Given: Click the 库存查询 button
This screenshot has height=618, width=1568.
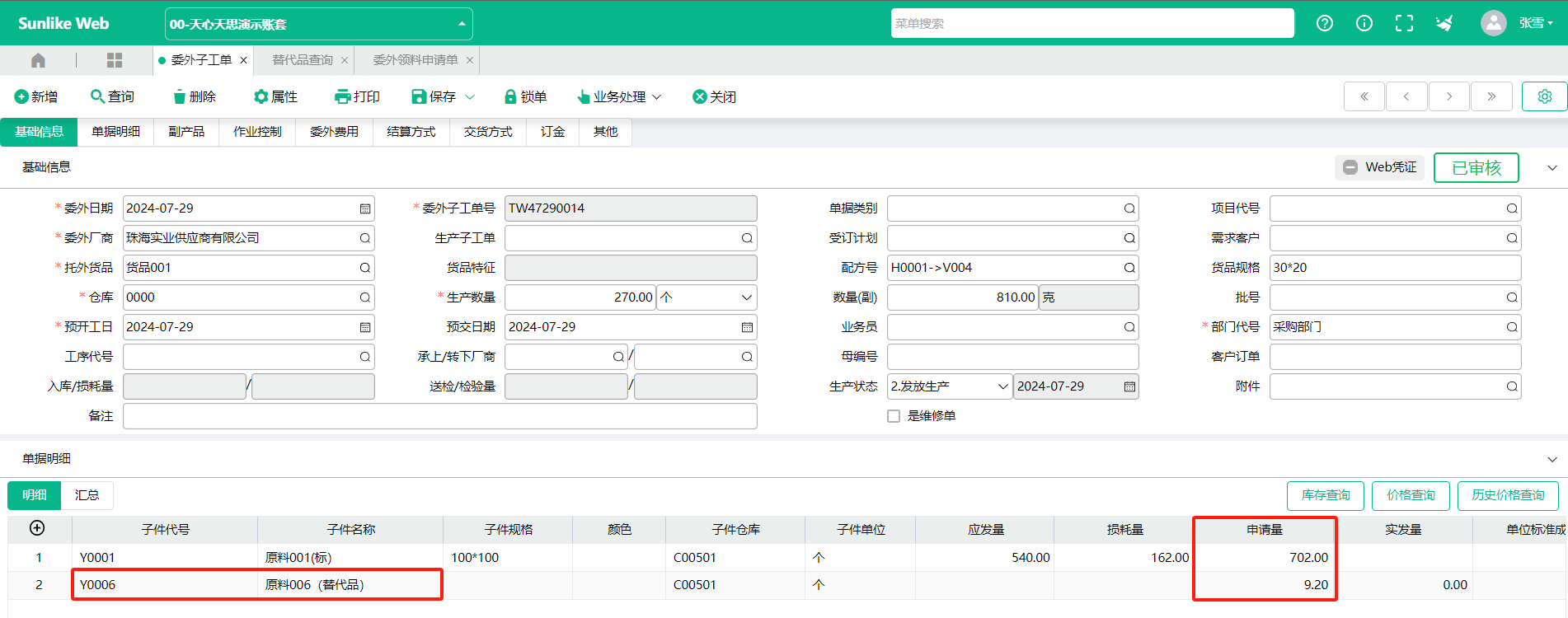Looking at the screenshot, I should (1325, 495).
